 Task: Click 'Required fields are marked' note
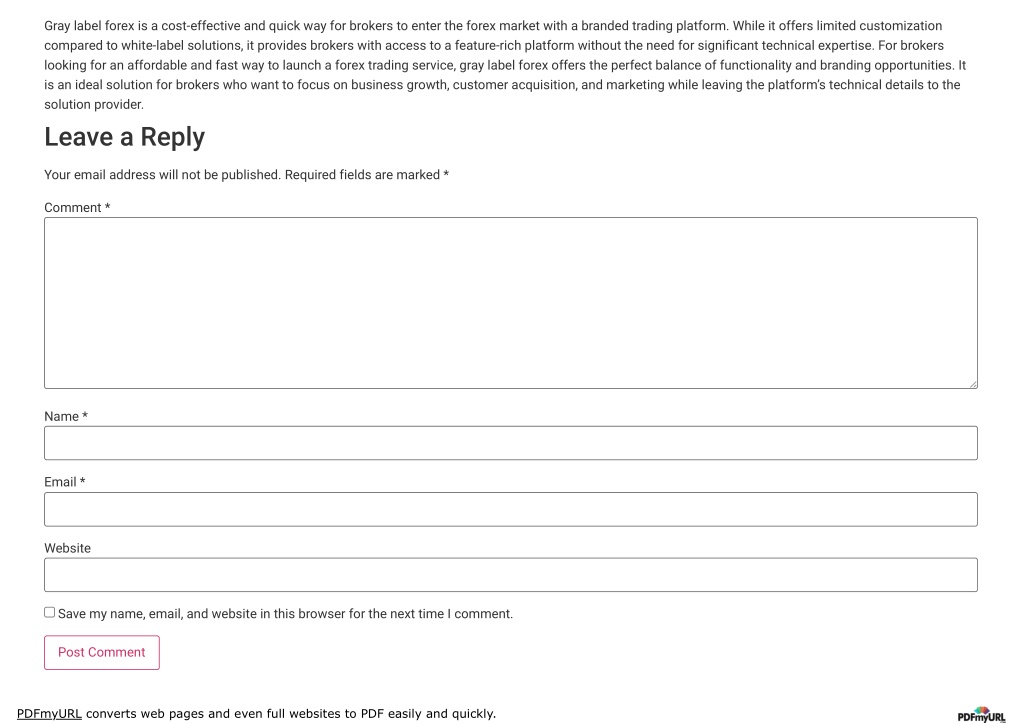coord(362,175)
